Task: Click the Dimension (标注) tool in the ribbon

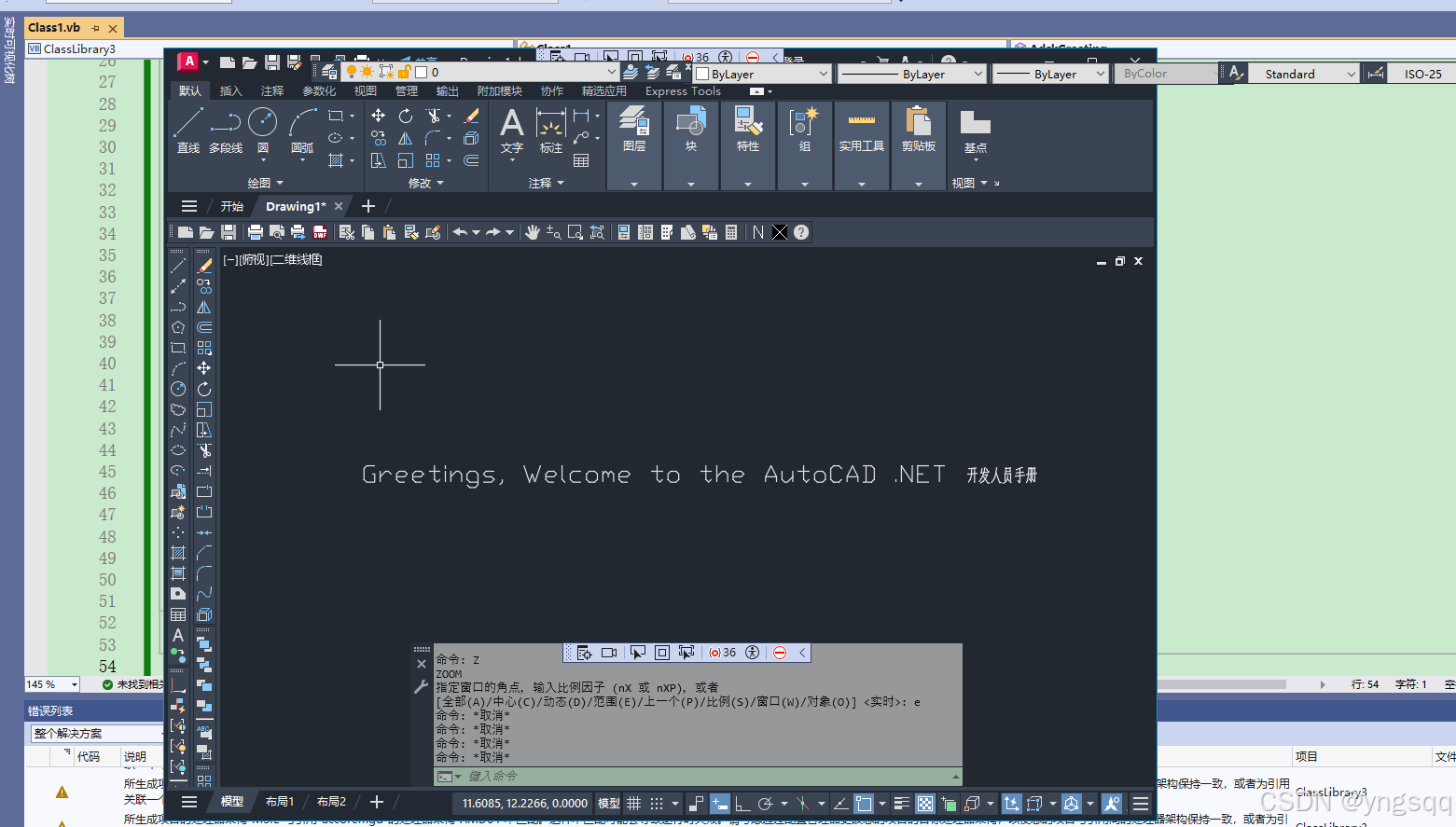Action: (x=551, y=131)
